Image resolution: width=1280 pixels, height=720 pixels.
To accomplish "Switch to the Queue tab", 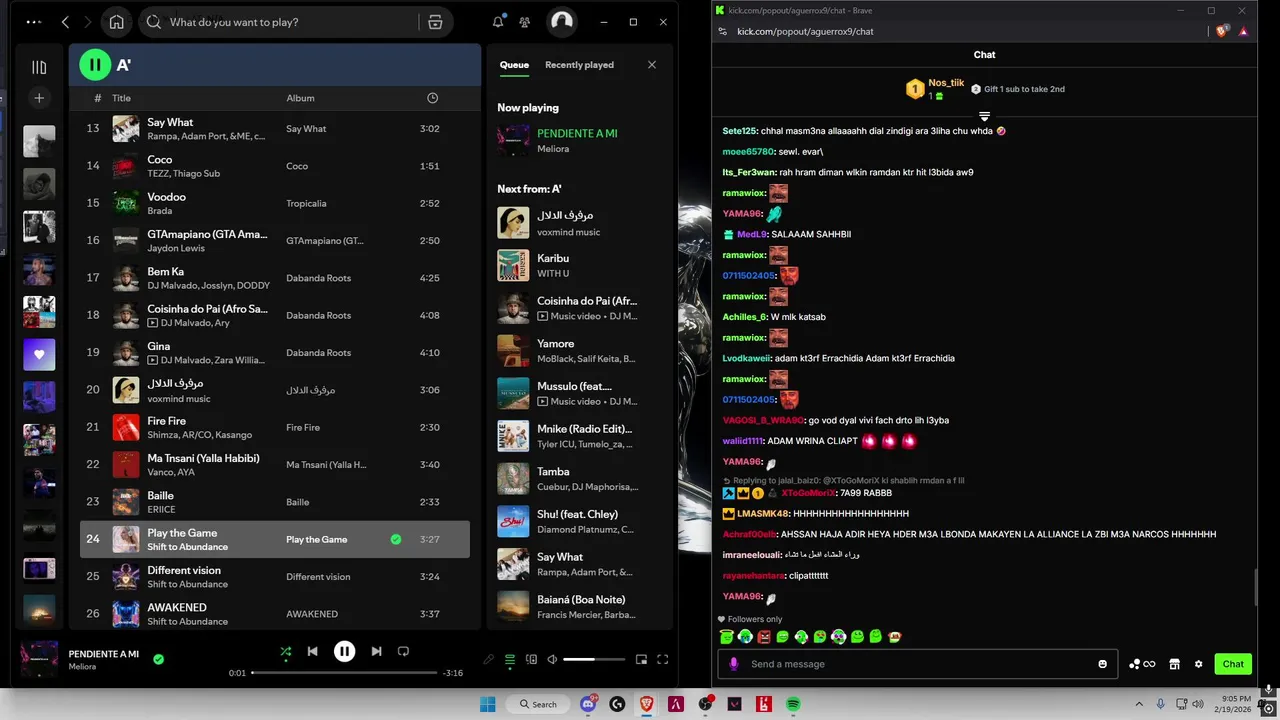I will 514,65.
